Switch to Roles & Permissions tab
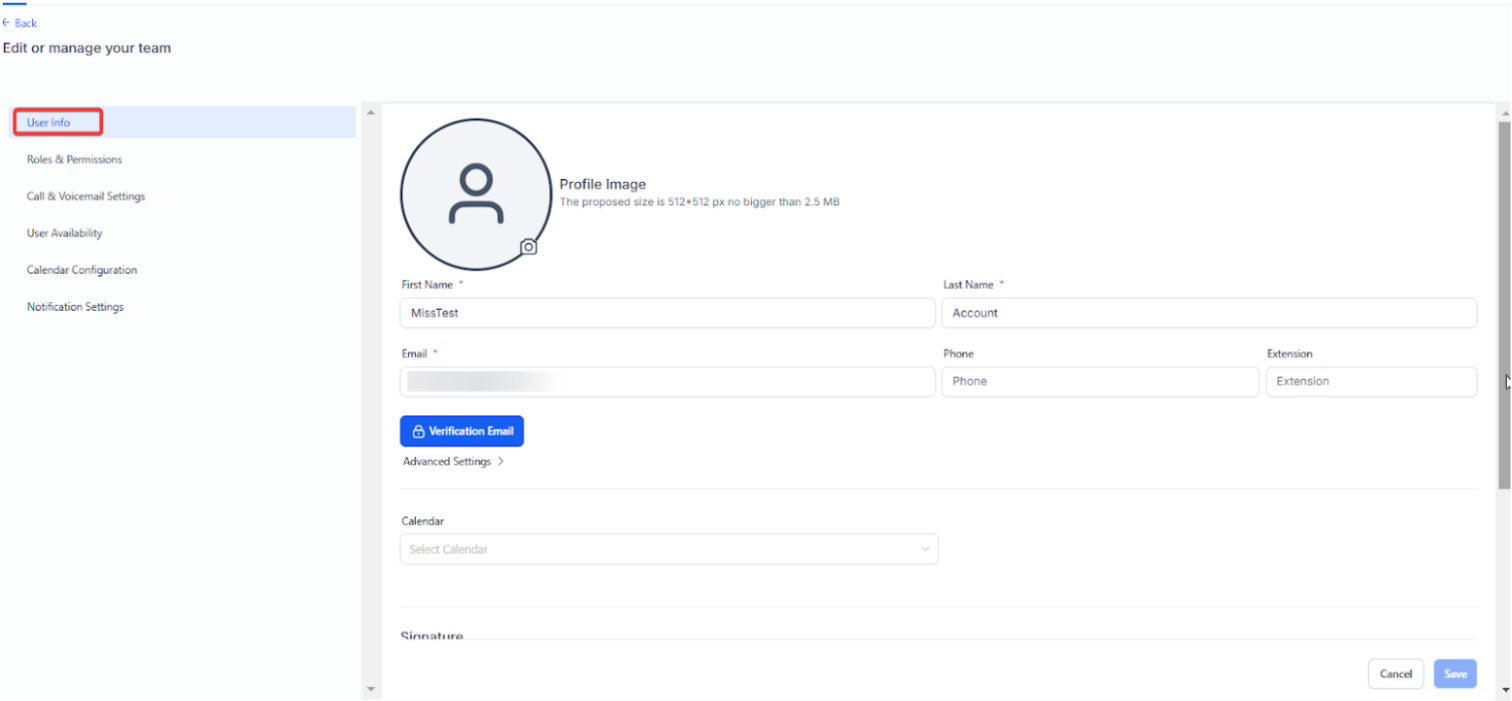 pos(74,160)
